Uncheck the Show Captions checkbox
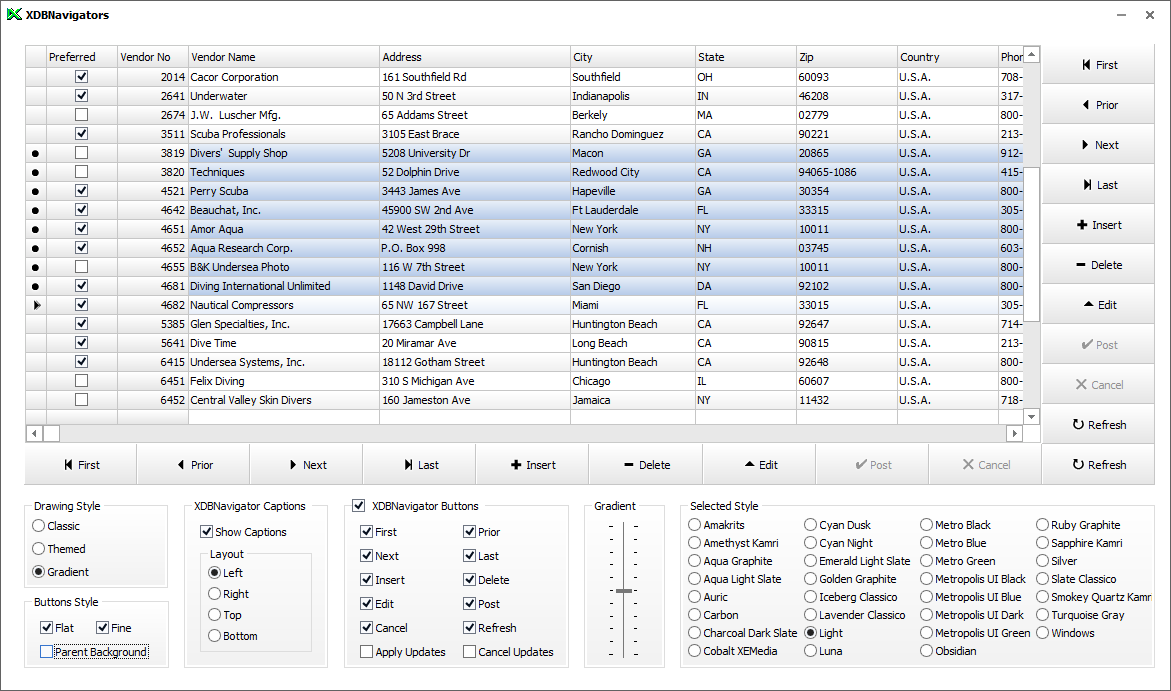Viewport: 1171px width, 691px height. click(207, 532)
